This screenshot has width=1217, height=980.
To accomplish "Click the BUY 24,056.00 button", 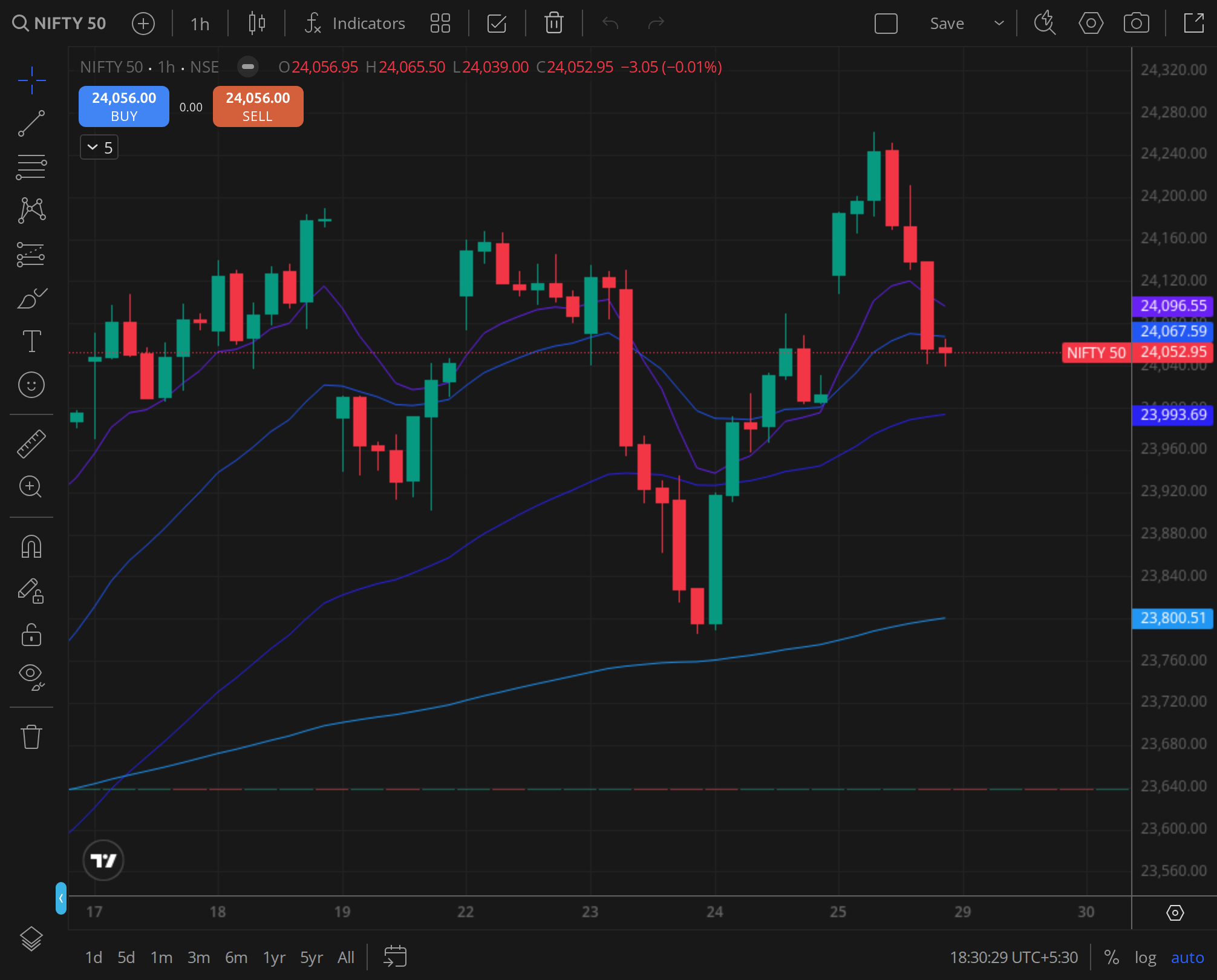I will tap(124, 106).
